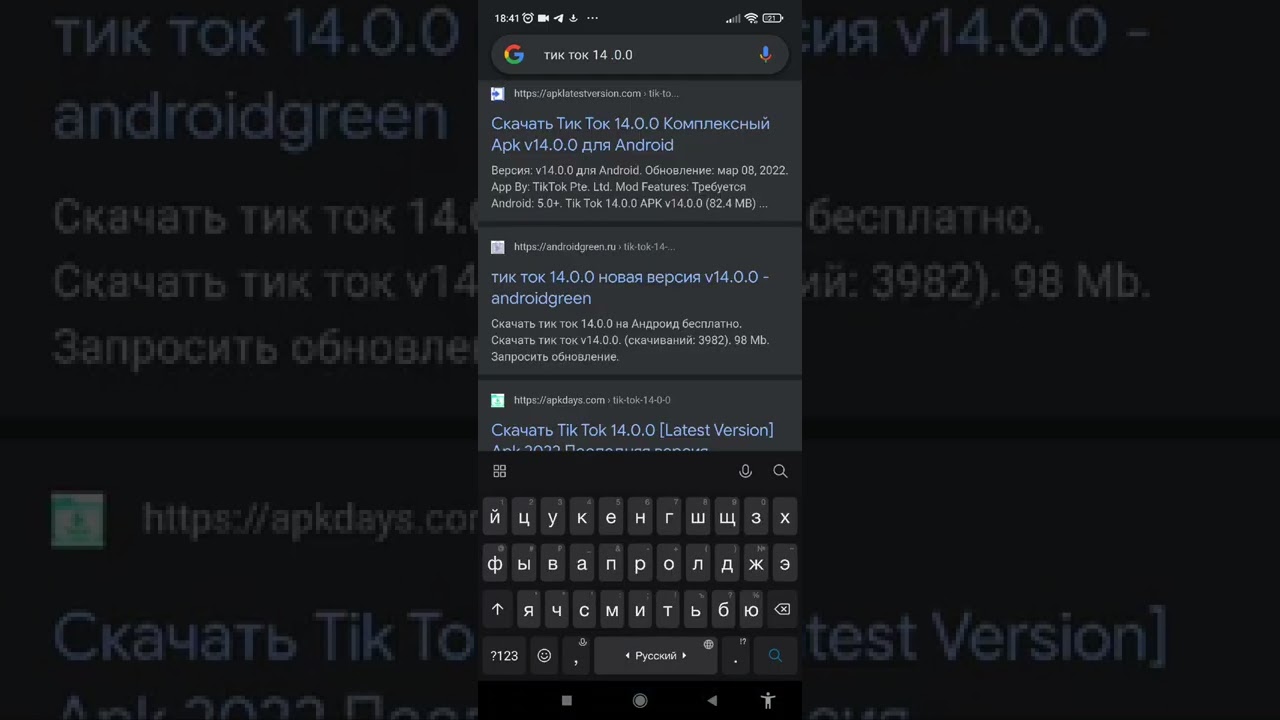
Task: Tap the н key
Action: 640,518
